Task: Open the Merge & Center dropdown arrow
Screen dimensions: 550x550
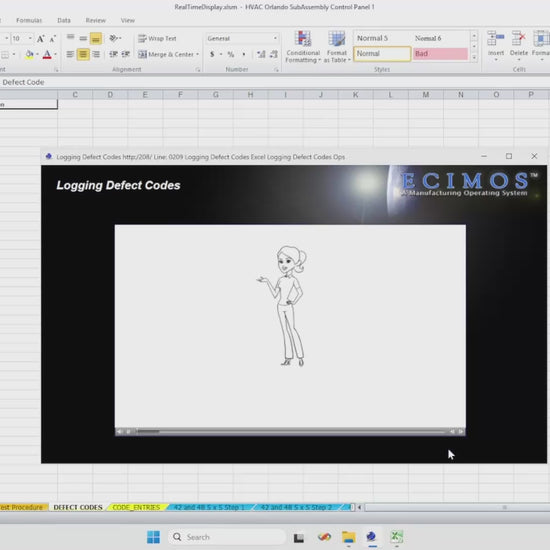Action: 197,54
